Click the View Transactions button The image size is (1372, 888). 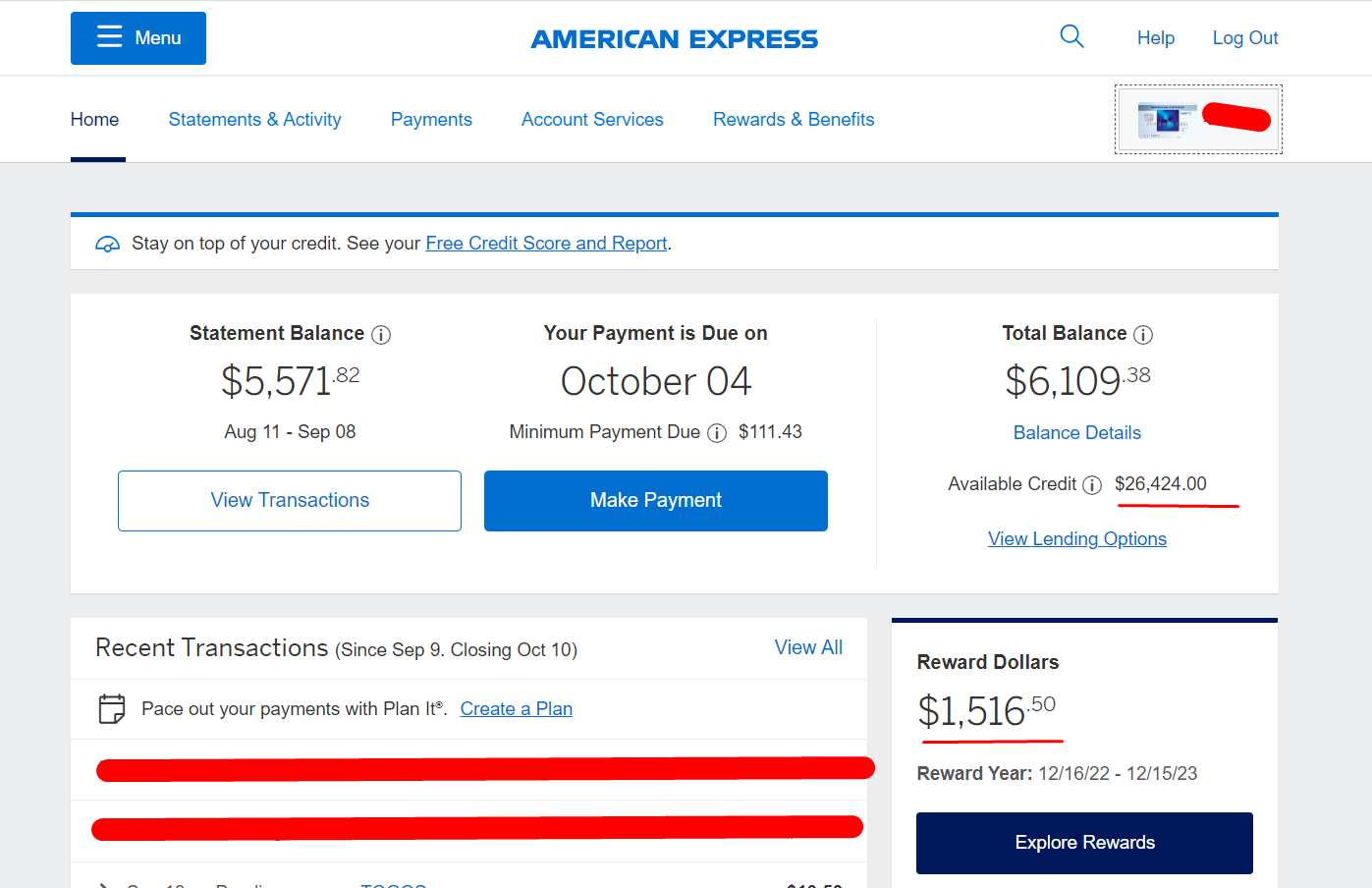290,501
